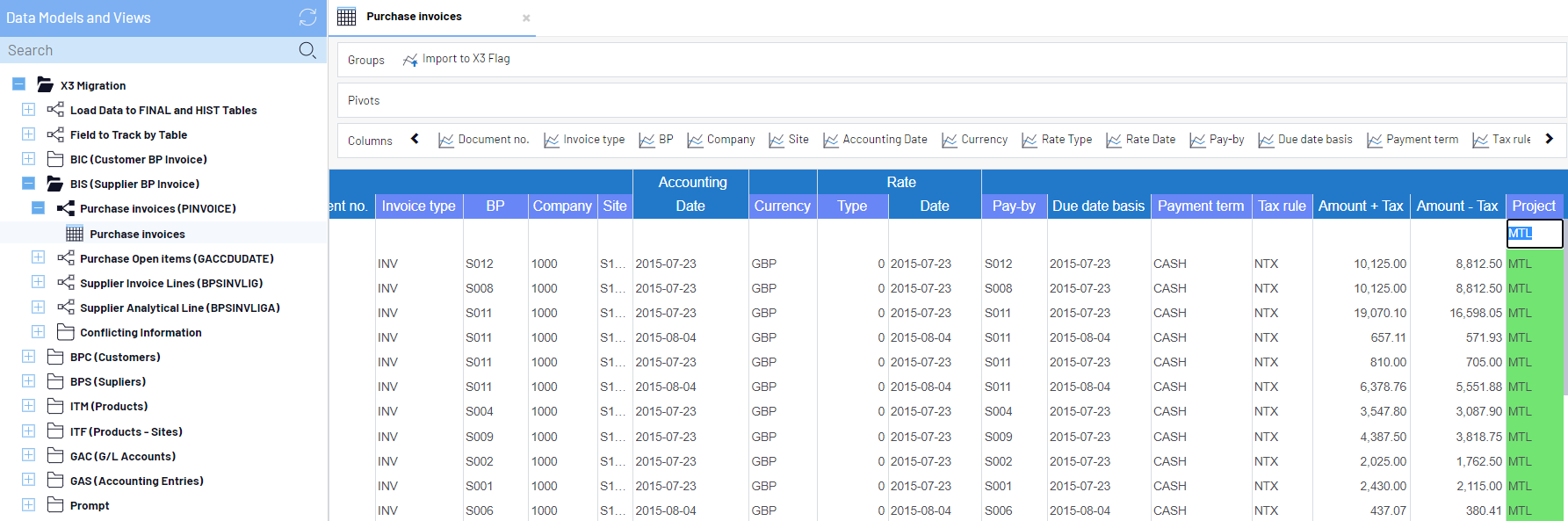Click the Purchase invoices table grid icon
The height and width of the screenshot is (521, 1568).
pos(75,234)
